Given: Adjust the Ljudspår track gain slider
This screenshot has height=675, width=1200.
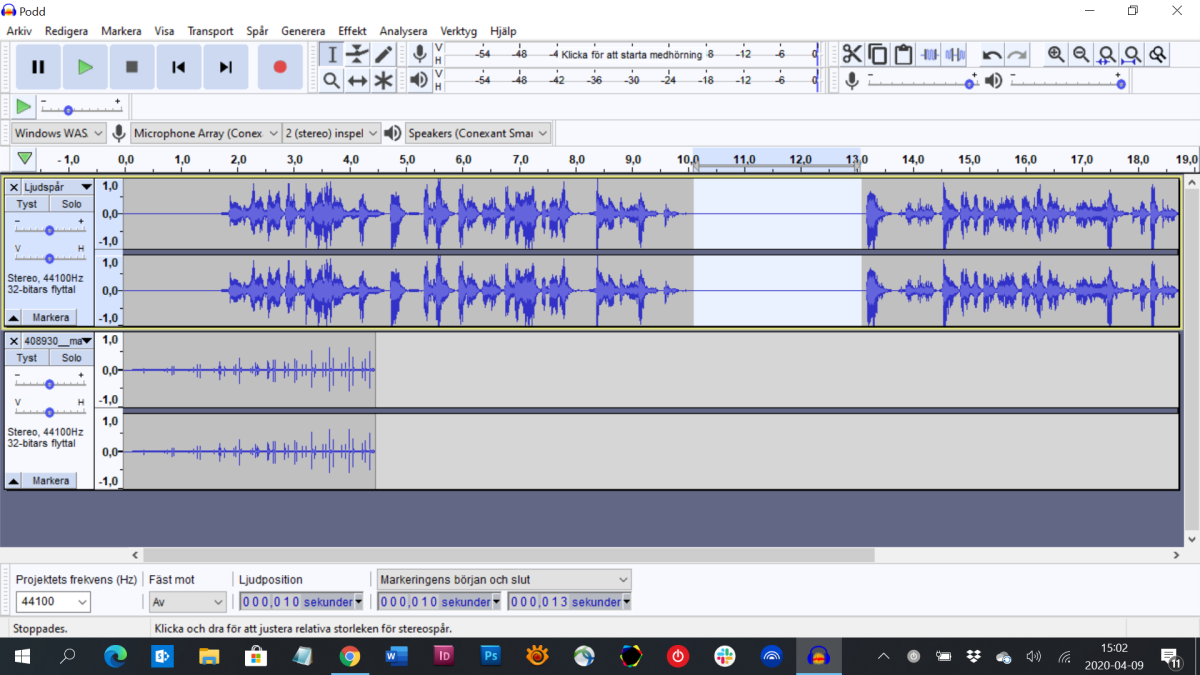Looking at the screenshot, I should [49, 232].
